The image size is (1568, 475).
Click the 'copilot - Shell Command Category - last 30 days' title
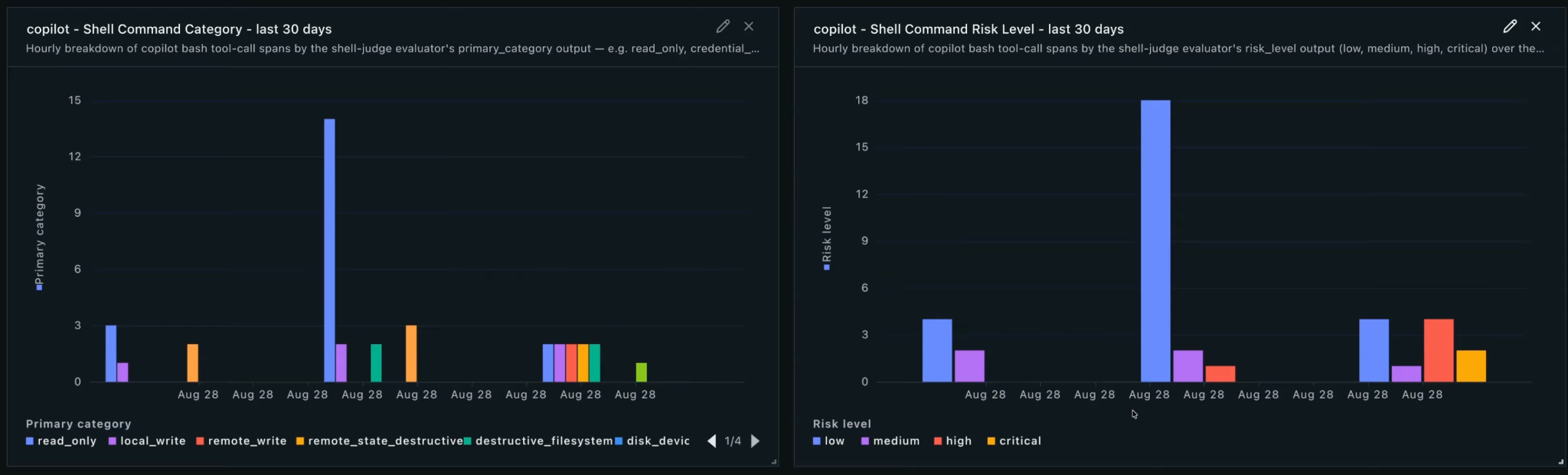[x=179, y=29]
